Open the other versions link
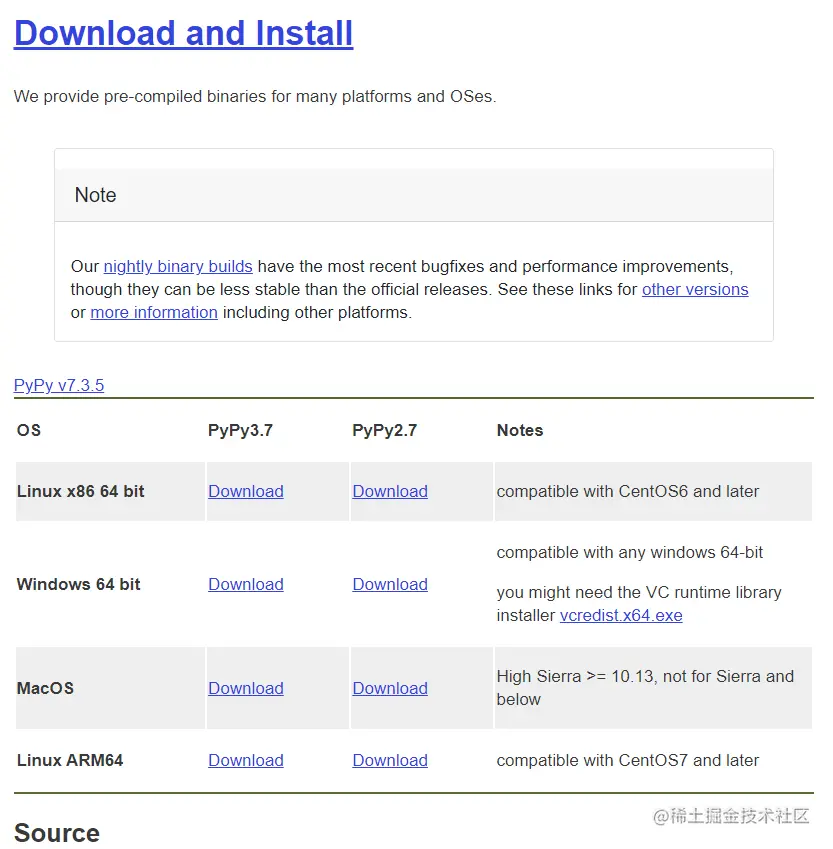Viewport: 833px width, 849px height. (695, 290)
